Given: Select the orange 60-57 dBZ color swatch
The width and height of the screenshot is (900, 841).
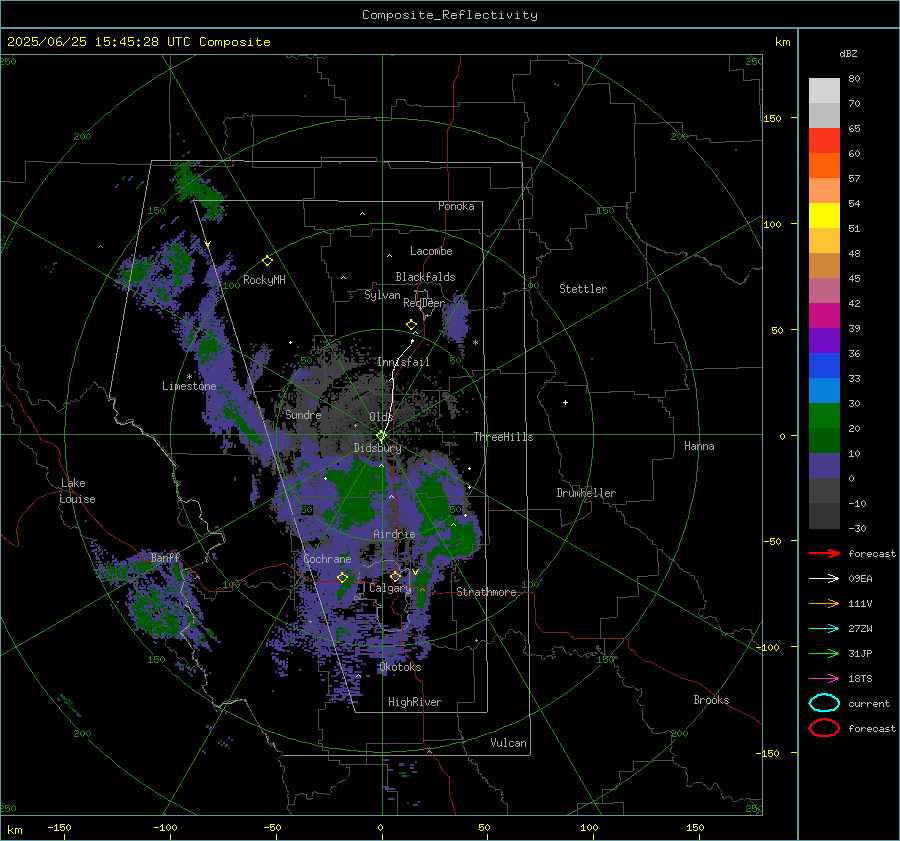Looking at the screenshot, I should tap(824, 166).
